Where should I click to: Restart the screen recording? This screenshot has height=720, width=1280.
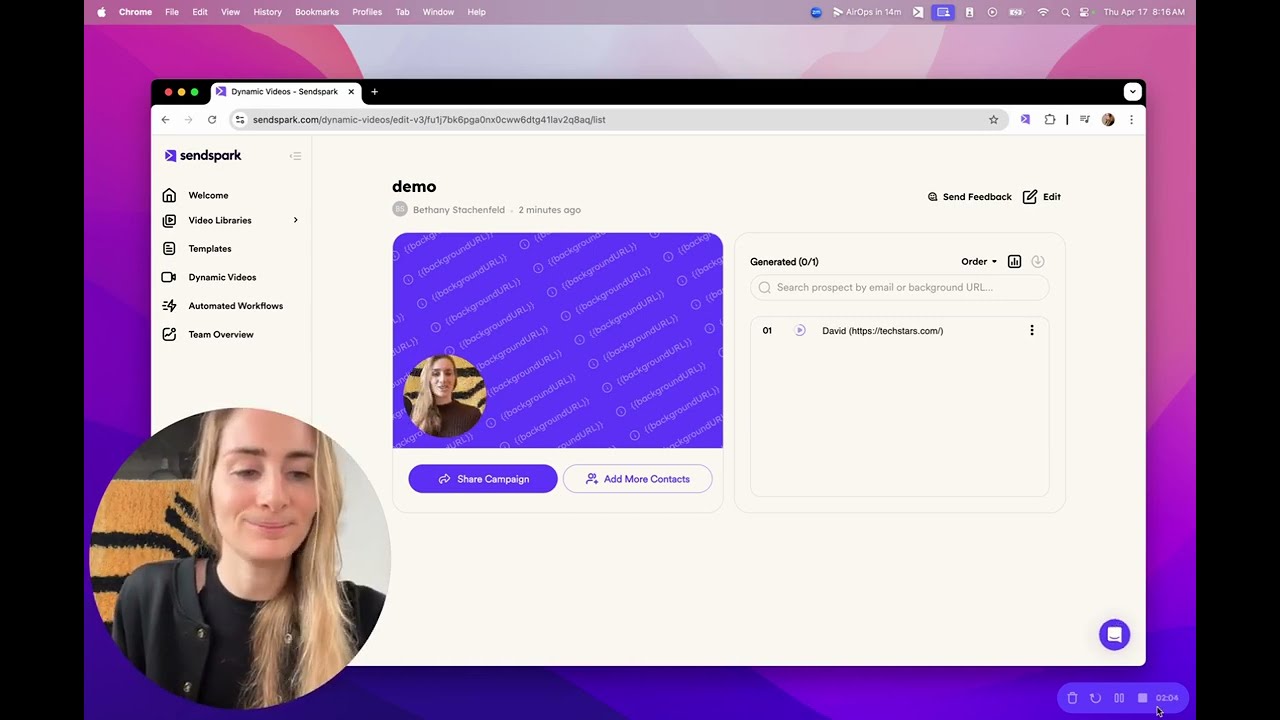tap(1095, 698)
